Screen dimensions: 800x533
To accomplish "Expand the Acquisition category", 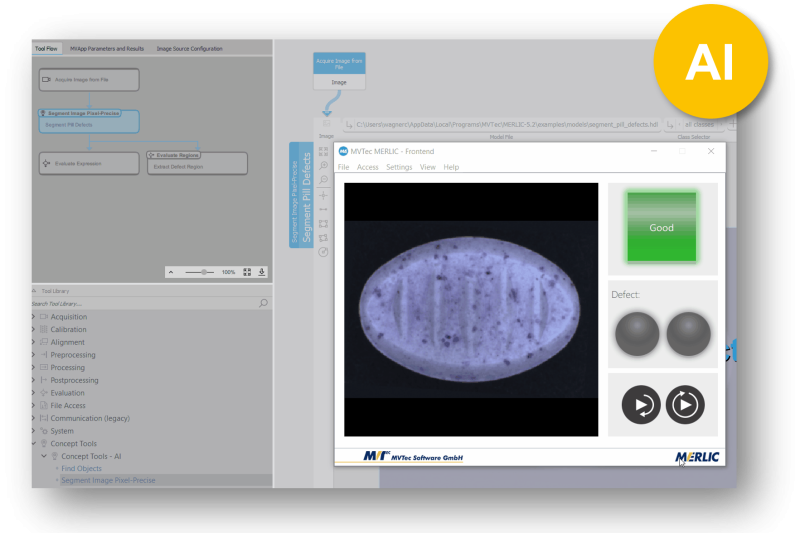I will pyautogui.click(x=34, y=317).
